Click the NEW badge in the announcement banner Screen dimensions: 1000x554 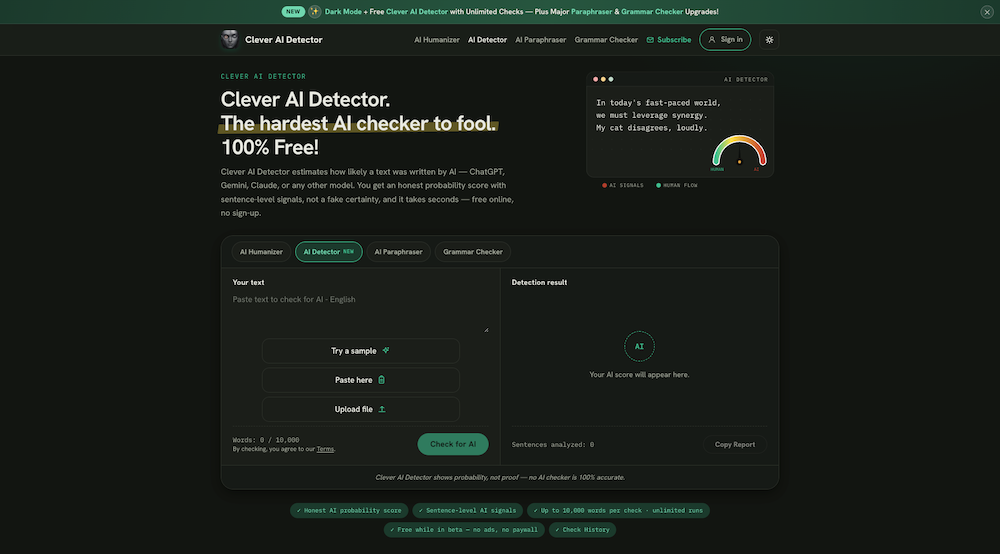point(293,11)
